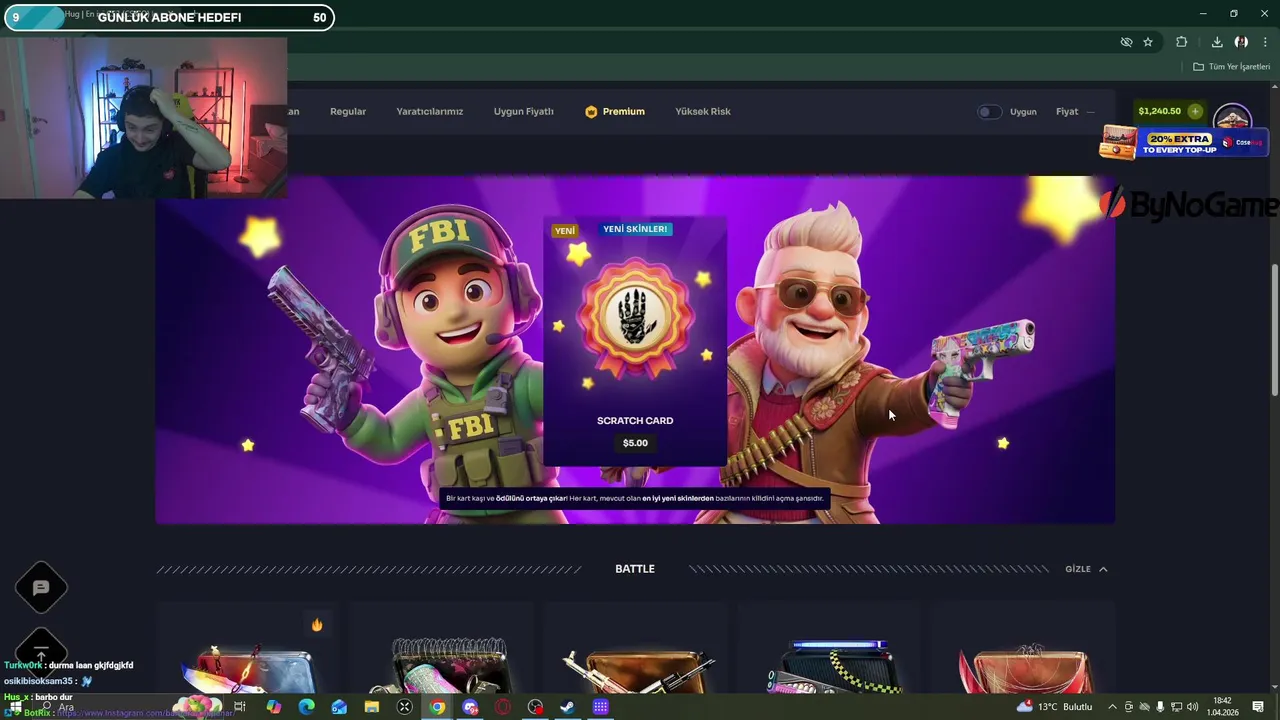Screen dimensions: 1280x720
Task: Open the chat bubble hexagon button
Action: [41, 588]
